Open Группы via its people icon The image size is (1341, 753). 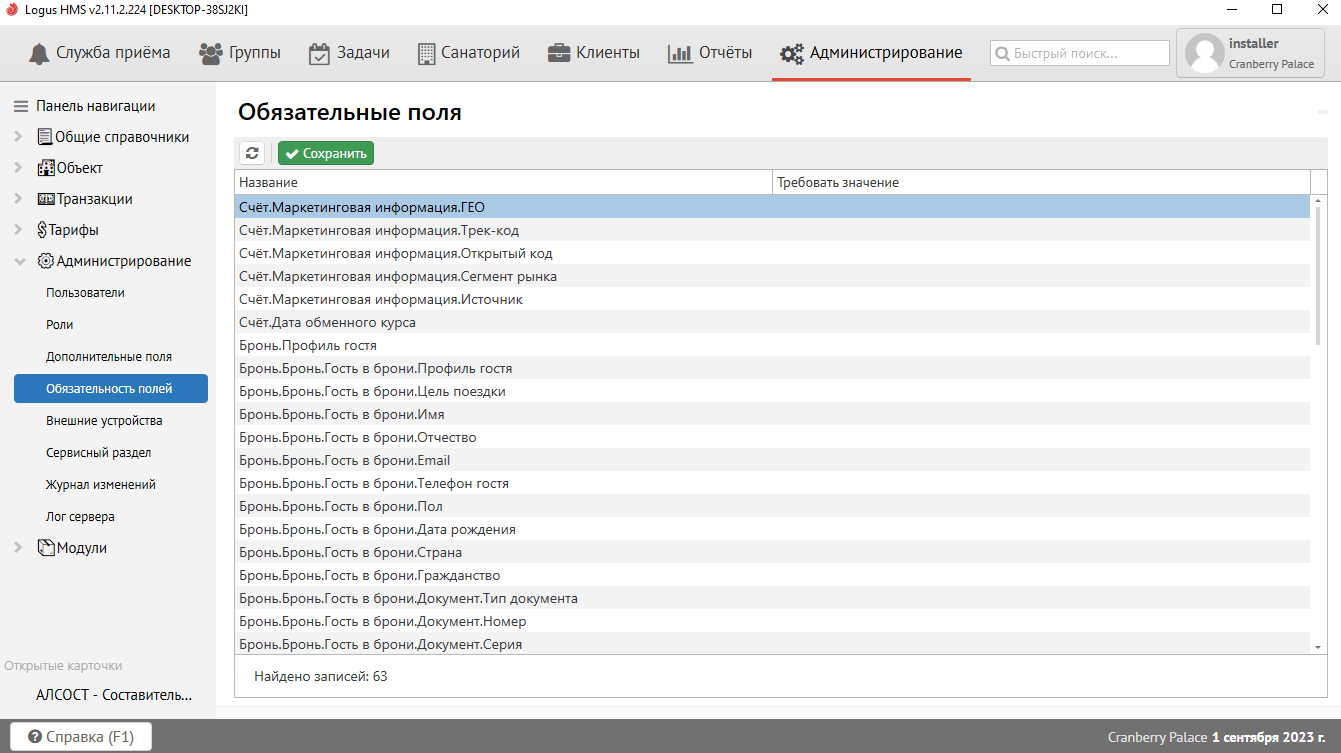[211, 53]
